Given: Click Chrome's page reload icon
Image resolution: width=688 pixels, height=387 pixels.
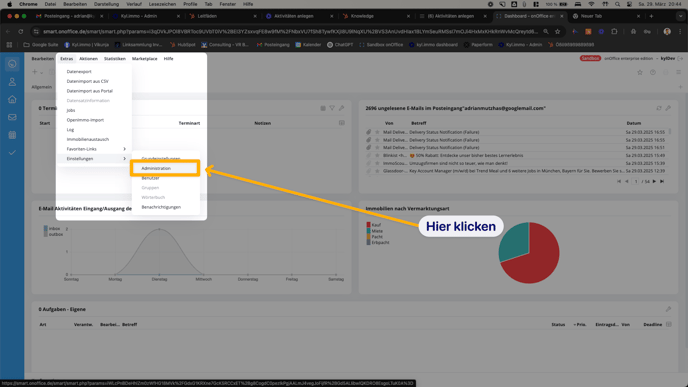Looking at the screenshot, I should click(x=21, y=32).
